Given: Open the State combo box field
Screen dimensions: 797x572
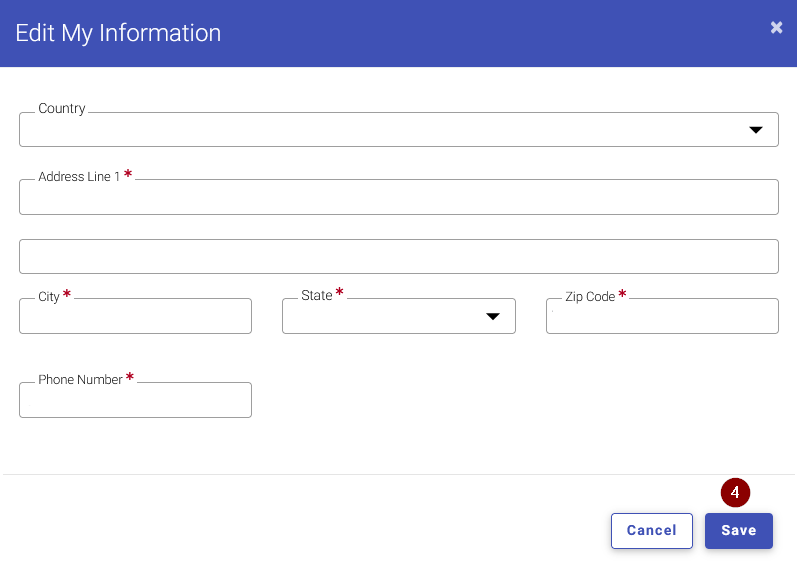Looking at the screenshot, I should (x=398, y=316).
